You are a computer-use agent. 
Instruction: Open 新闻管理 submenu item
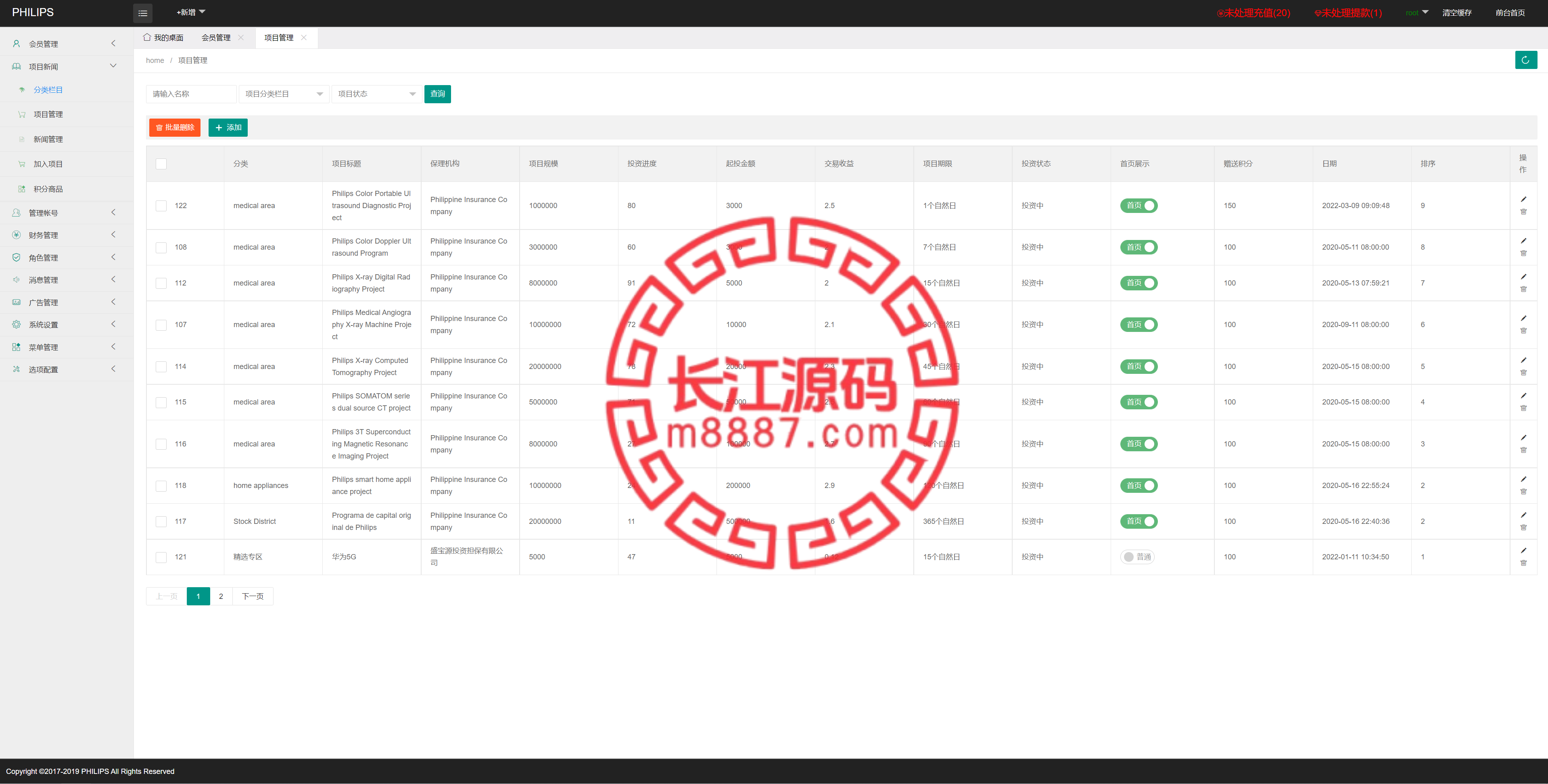(48, 139)
